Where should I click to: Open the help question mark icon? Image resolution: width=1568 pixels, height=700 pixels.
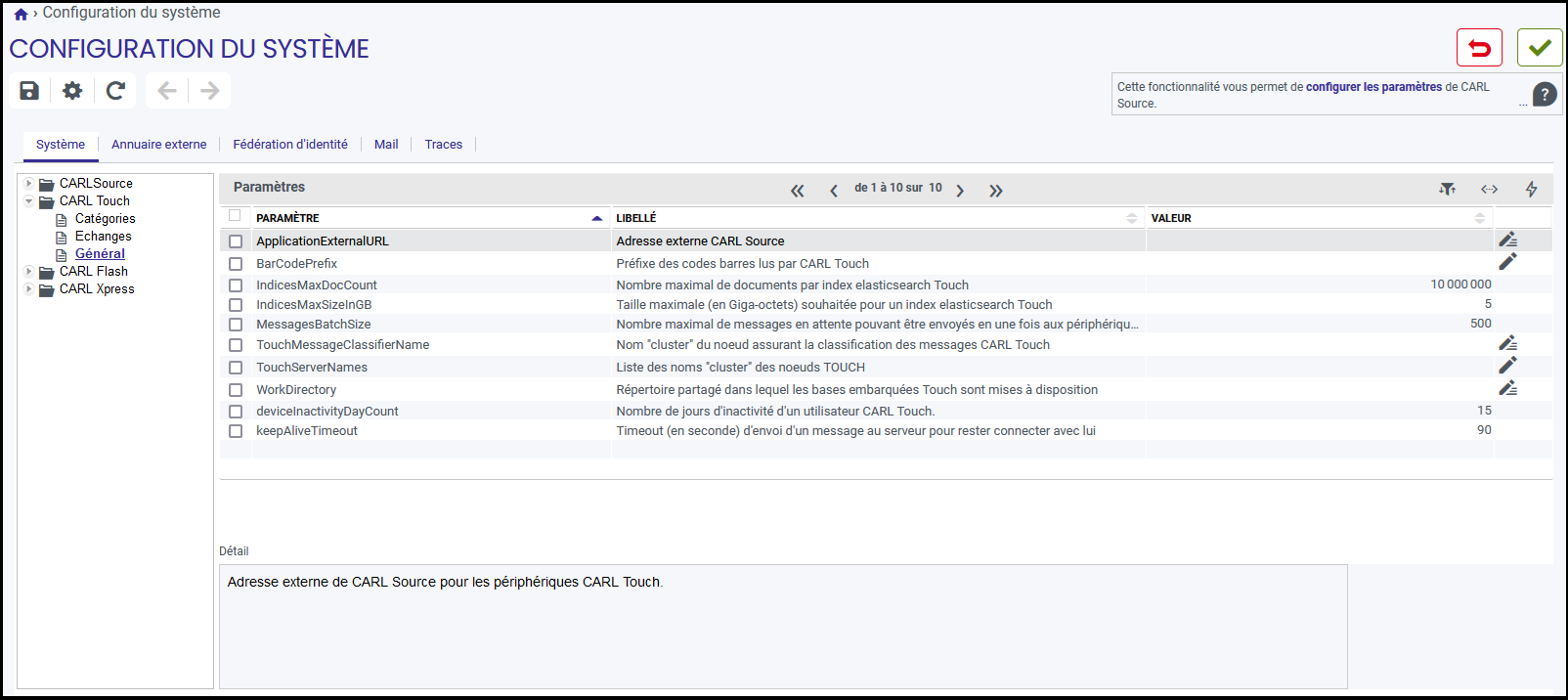click(1545, 94)
